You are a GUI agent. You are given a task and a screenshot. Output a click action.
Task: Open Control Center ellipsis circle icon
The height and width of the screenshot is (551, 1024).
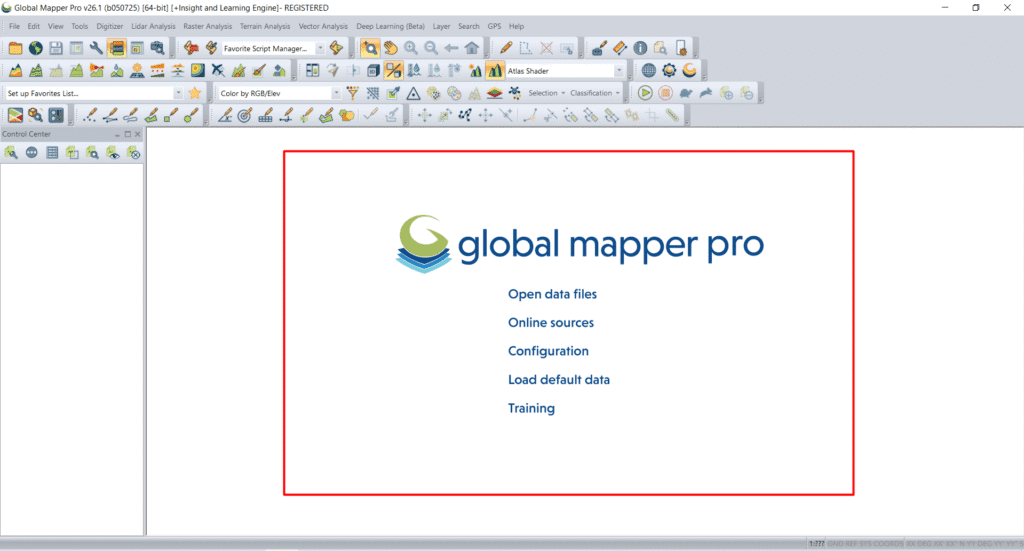(31, 153)
